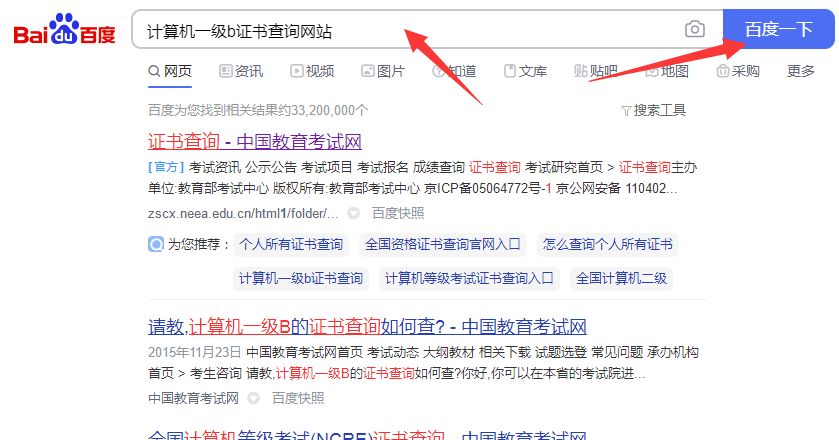Open the 知道 tab

pos(454,71)
